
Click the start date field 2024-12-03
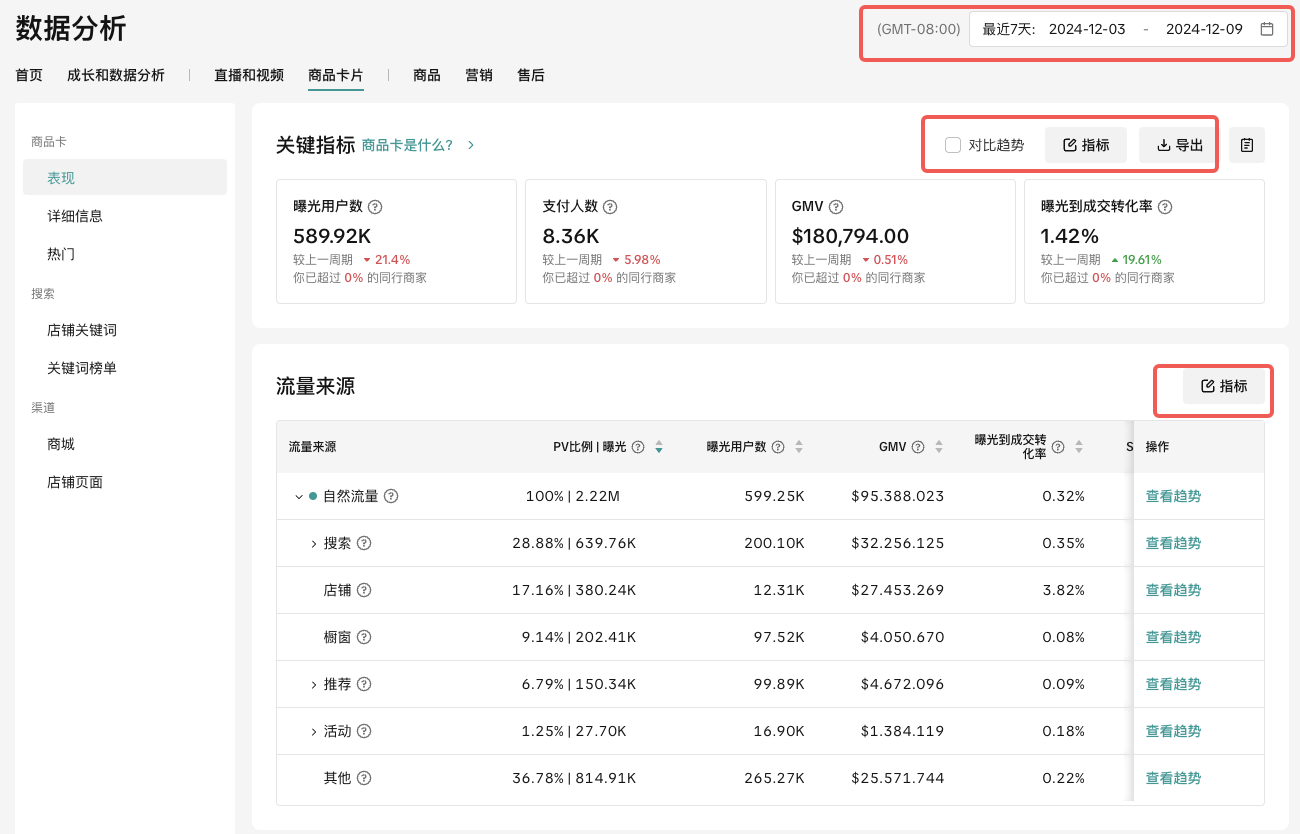(1087, 29)
